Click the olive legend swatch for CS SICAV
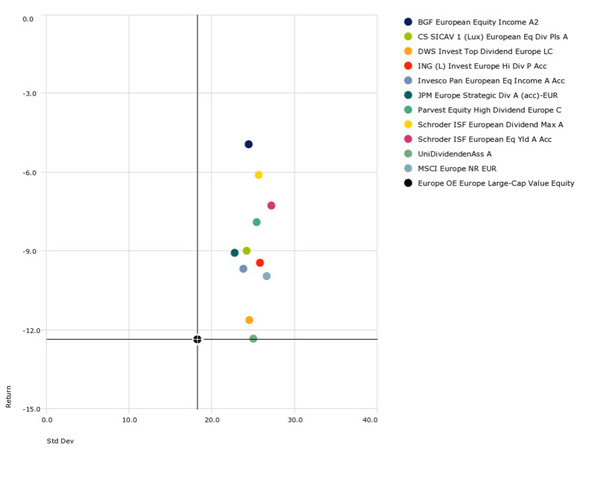The width and height of the screenshot is (600, 487). click(x=408, y=36)
